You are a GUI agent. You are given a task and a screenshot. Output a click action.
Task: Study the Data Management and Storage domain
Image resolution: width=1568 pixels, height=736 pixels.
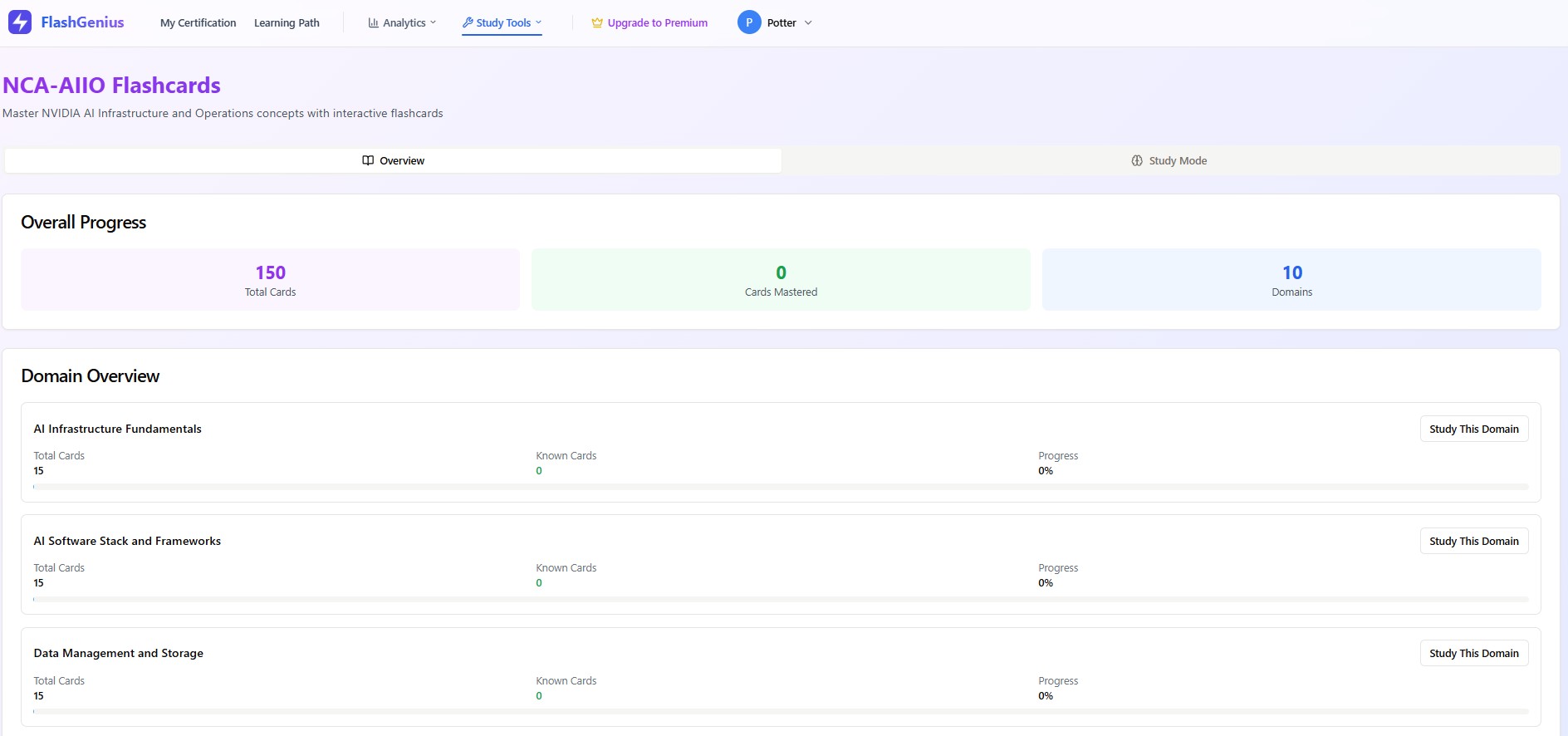tap(1473, 653)
